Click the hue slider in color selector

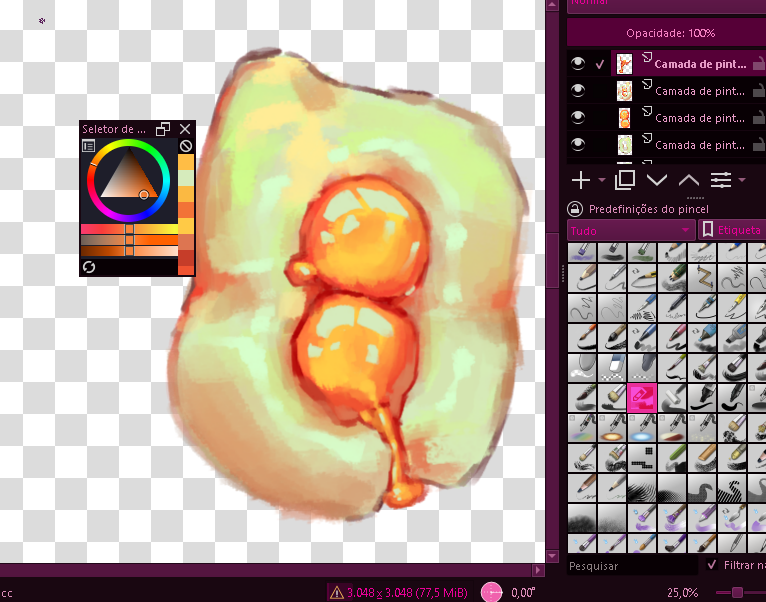pyautogui.click(x=129, y=229)
